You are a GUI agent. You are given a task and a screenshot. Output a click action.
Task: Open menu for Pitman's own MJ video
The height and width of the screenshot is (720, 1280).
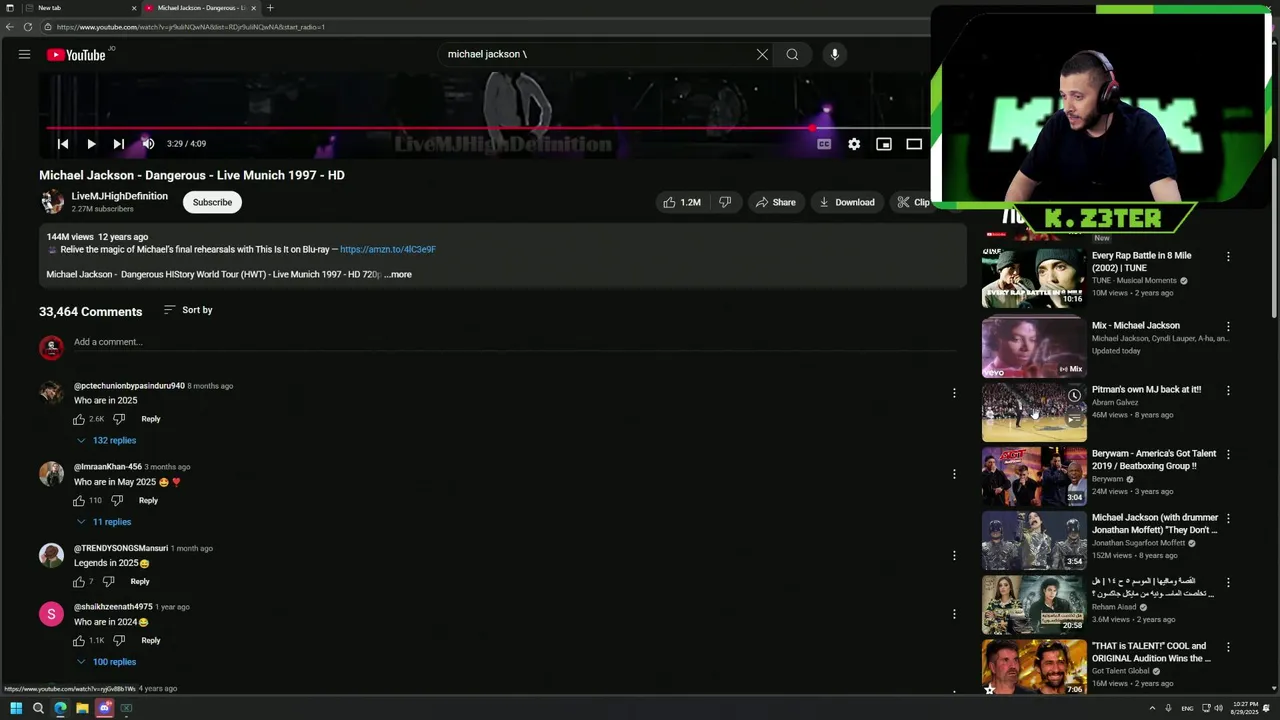pos(1228,390)
